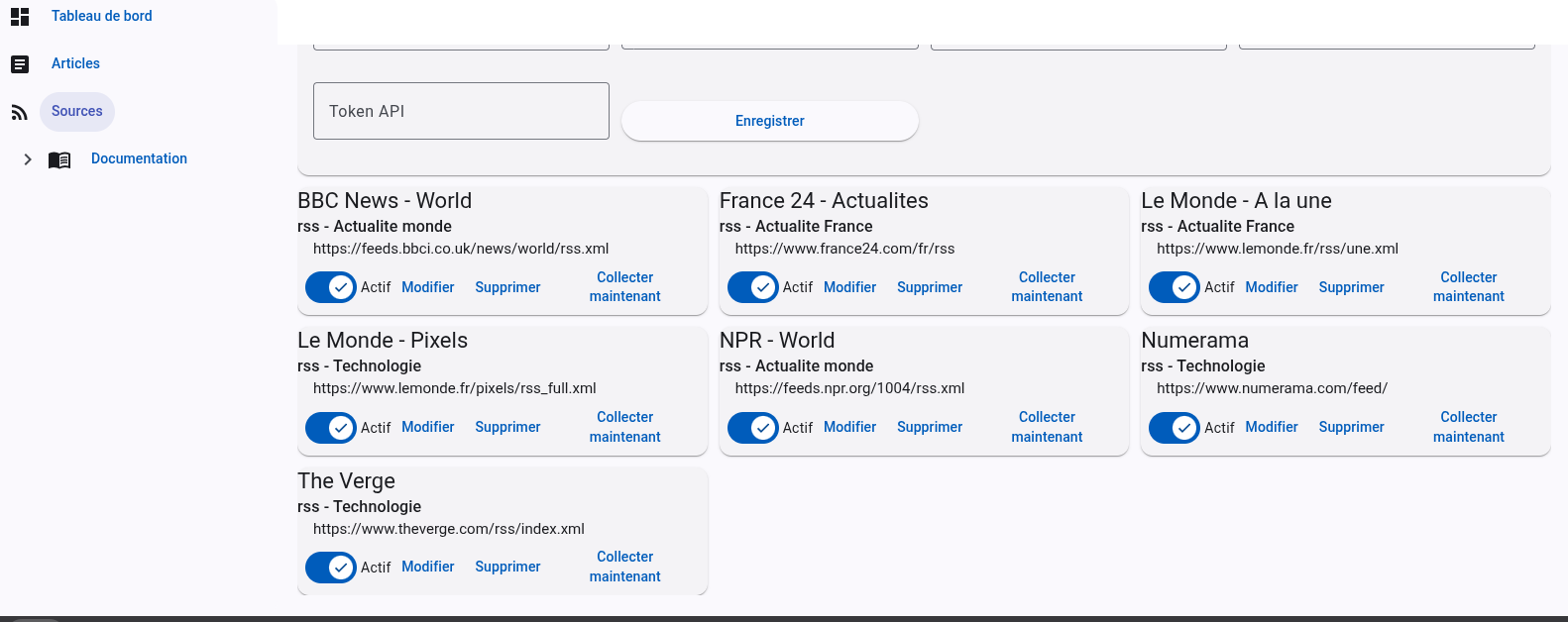Switch off The Verge active toggle
Screen dimensions: 1568x622
331,568
